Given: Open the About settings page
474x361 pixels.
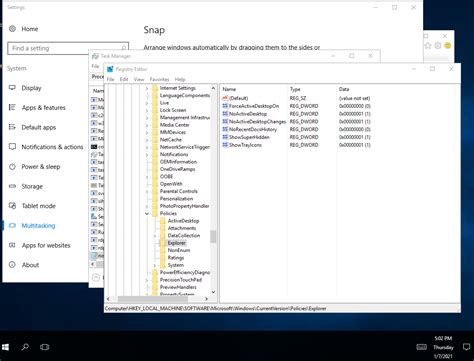Looking at the screenshot, I should [x=30, y=265].
